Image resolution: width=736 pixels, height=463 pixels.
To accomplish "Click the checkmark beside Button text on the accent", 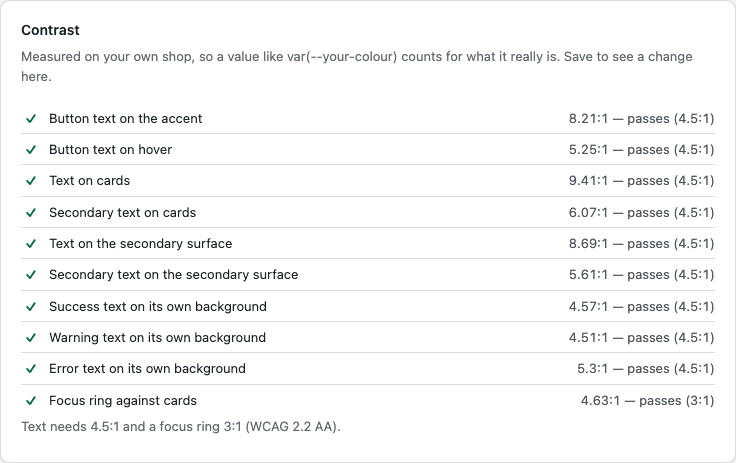I will (x=31, y=119).
